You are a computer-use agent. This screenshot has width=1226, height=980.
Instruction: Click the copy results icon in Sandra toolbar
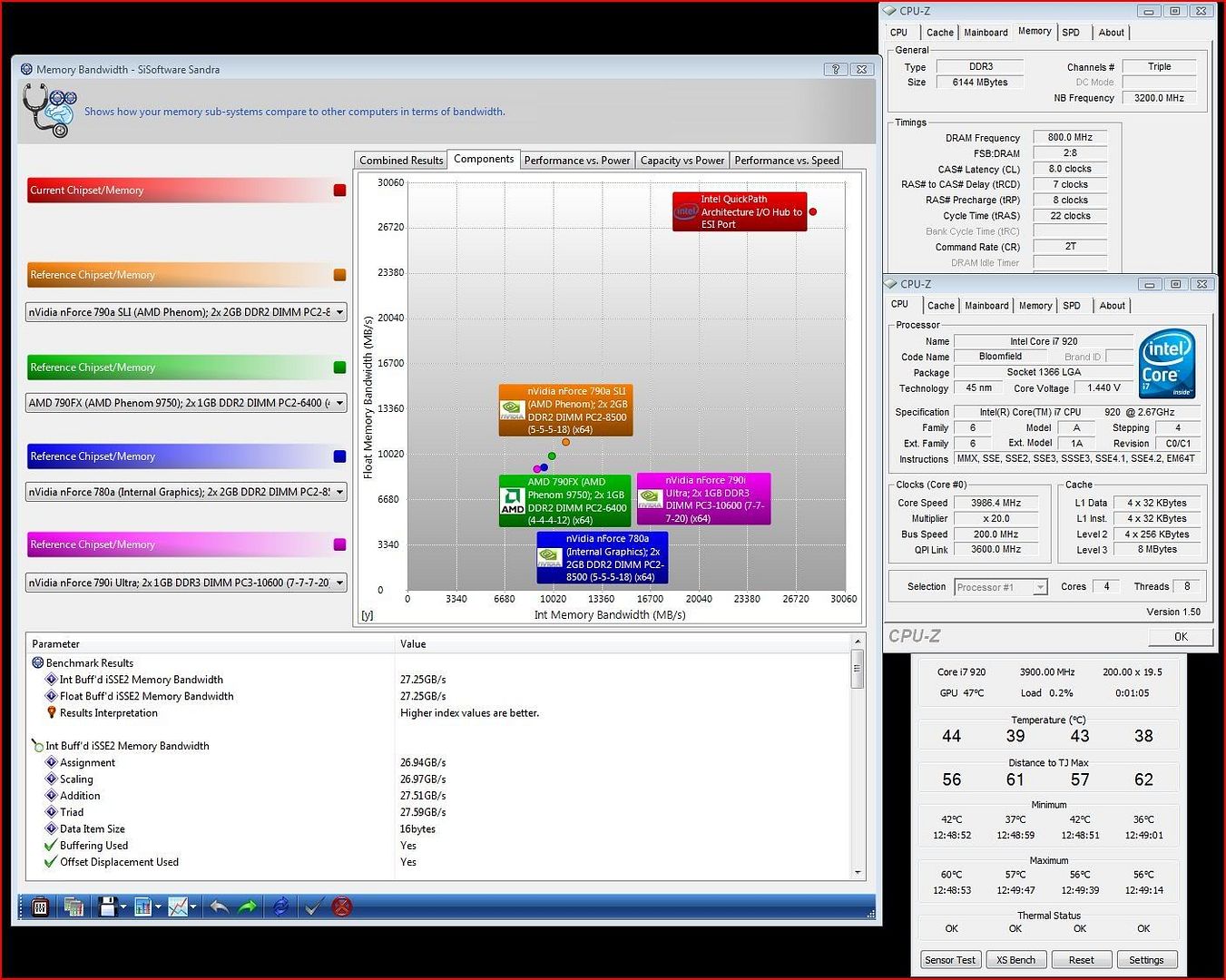point(74,906)
